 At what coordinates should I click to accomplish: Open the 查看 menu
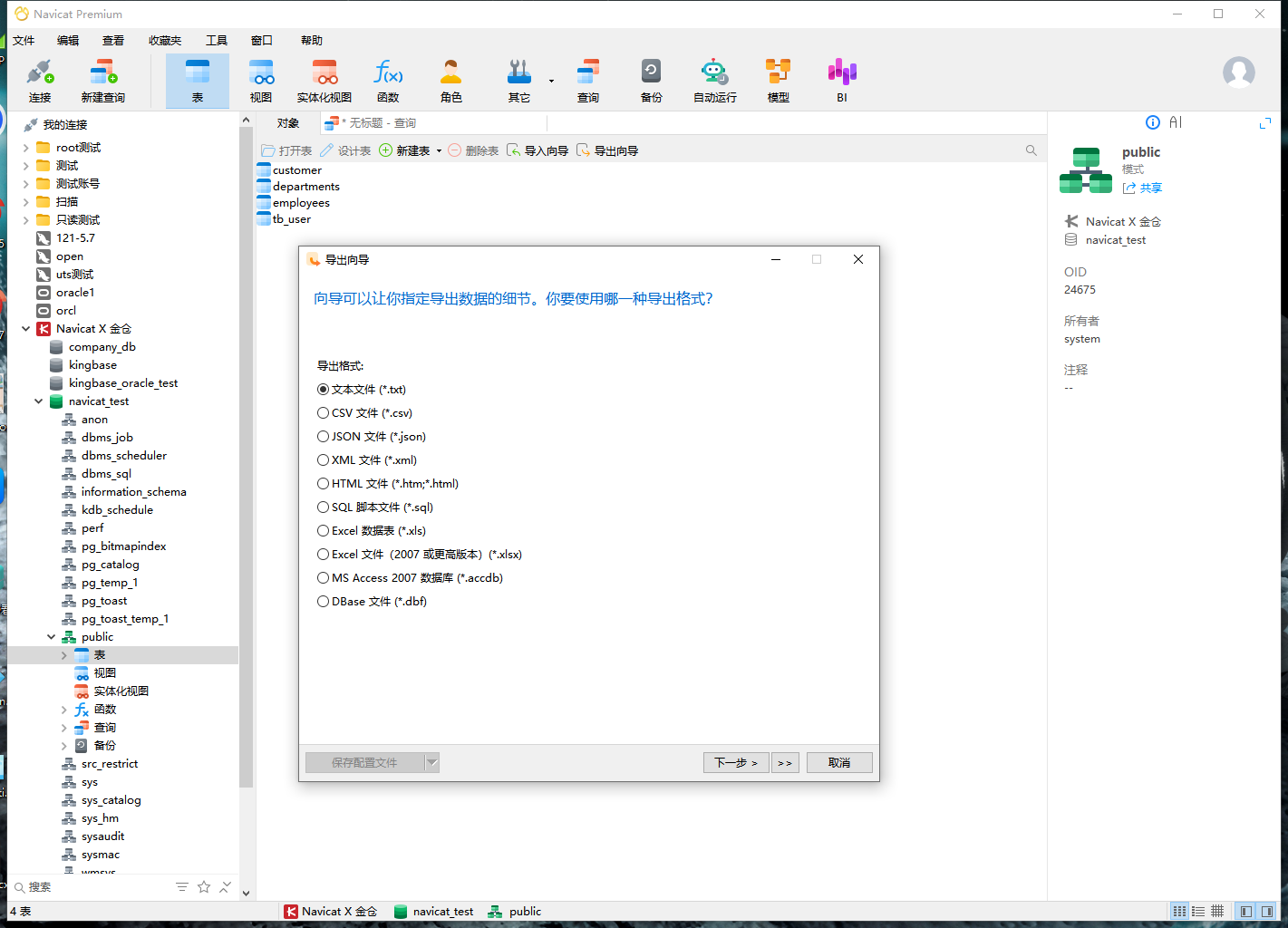click(113, 40)
